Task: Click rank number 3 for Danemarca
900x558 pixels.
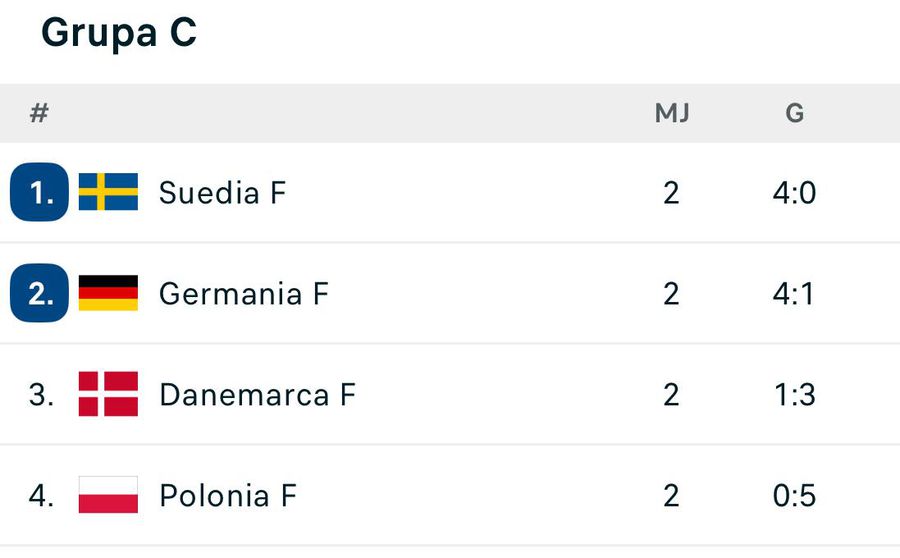Action: 41,394
